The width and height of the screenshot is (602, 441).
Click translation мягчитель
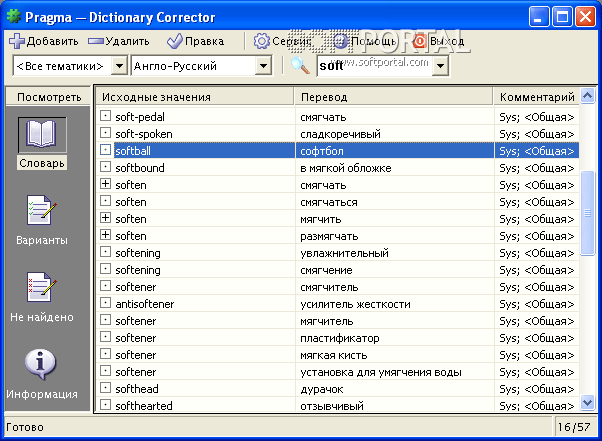click(x=326, y=321)
